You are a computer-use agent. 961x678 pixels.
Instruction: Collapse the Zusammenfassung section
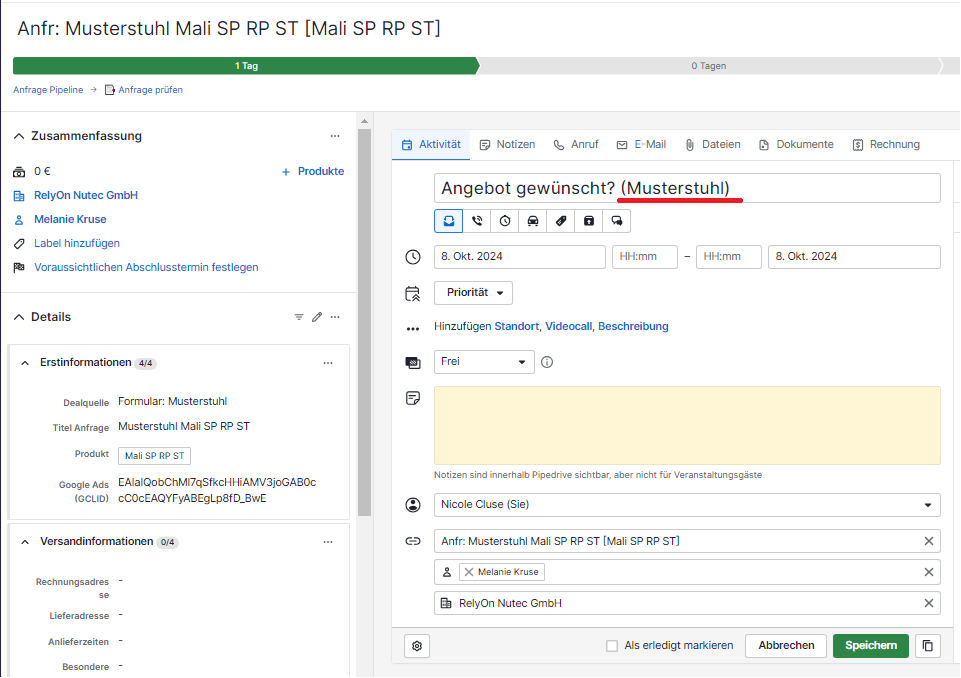tap(19, 136)
